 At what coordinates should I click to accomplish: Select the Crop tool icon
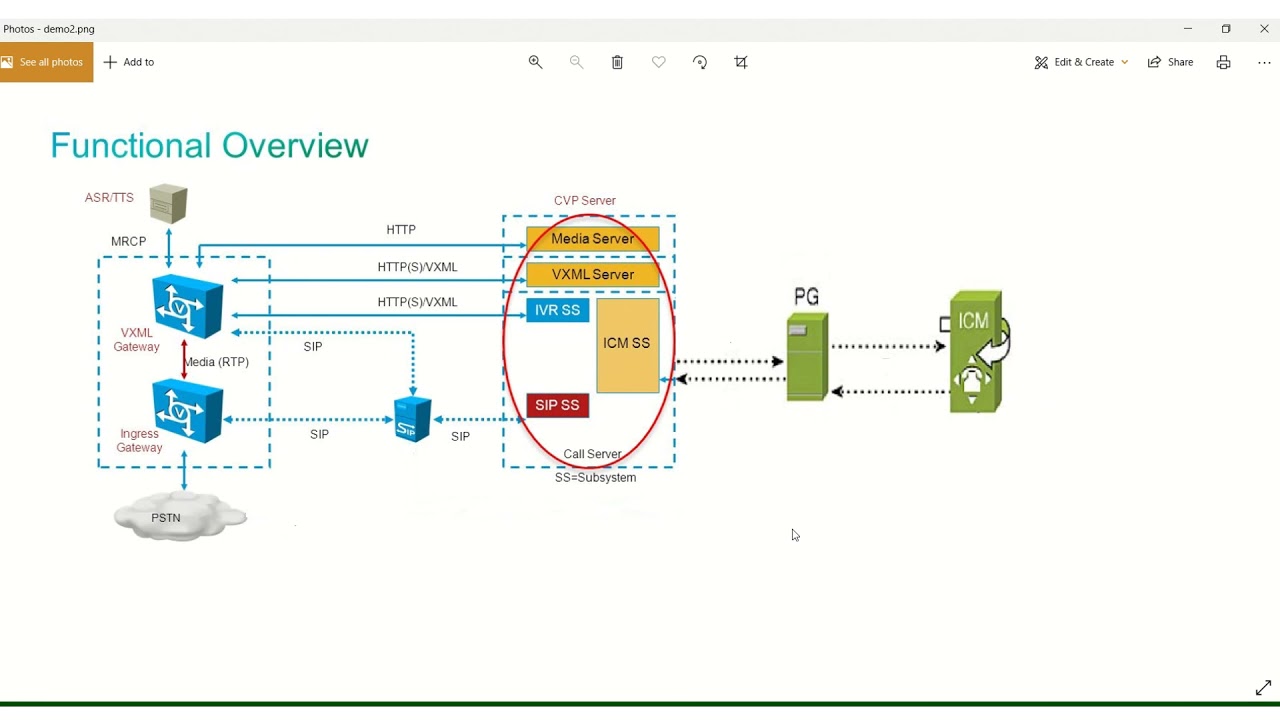pos(741,62)
